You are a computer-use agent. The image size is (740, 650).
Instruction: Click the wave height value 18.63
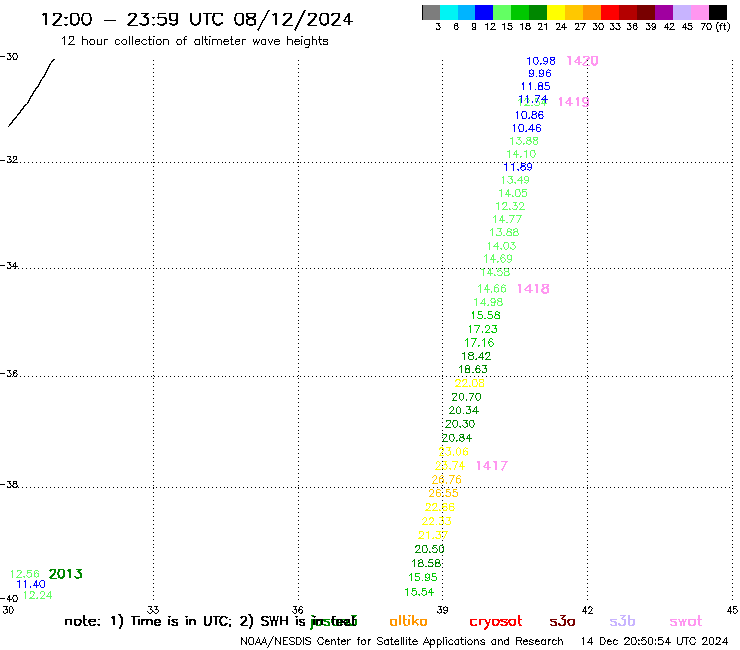tap(473, 370)
